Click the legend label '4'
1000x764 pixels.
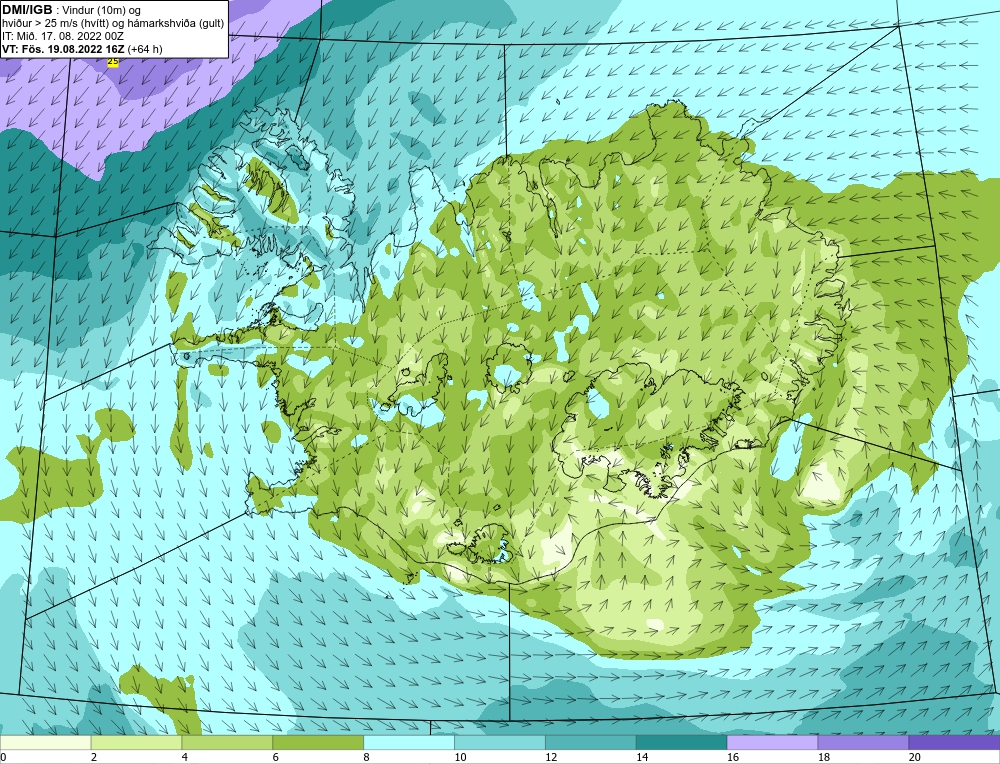coord(184,757)
